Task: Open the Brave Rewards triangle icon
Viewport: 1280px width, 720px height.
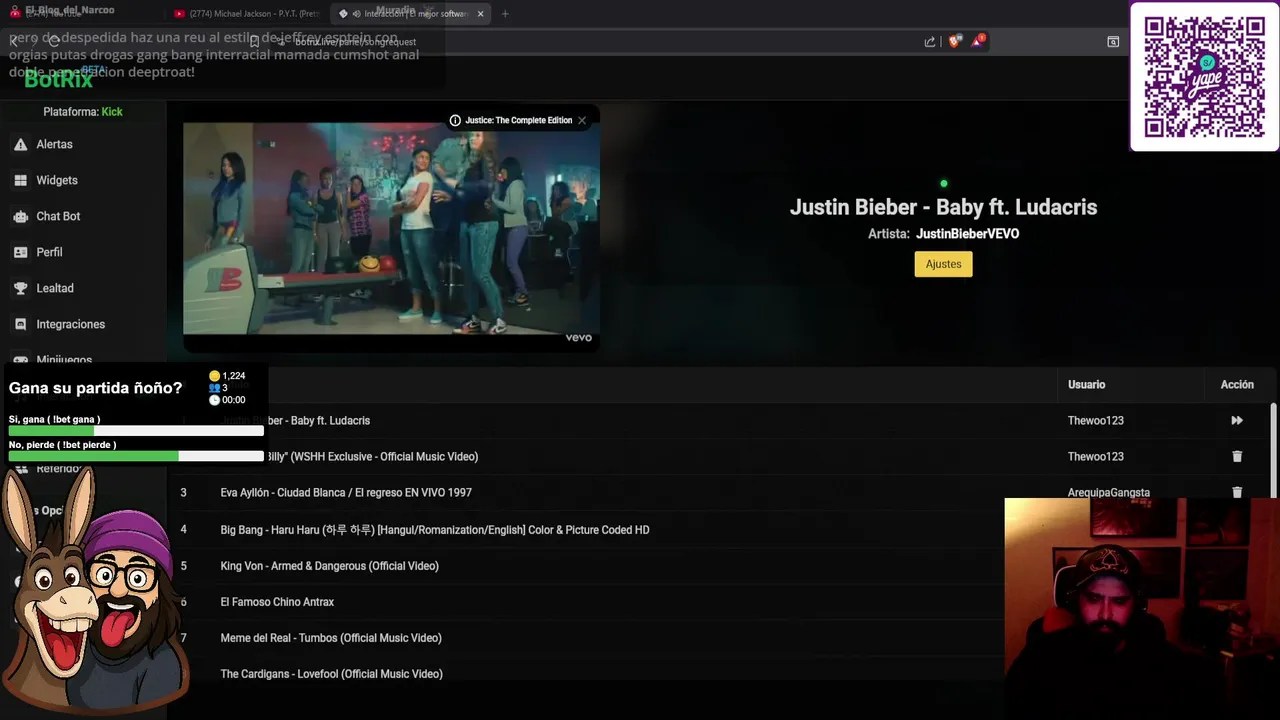Action: coord(977,42)
